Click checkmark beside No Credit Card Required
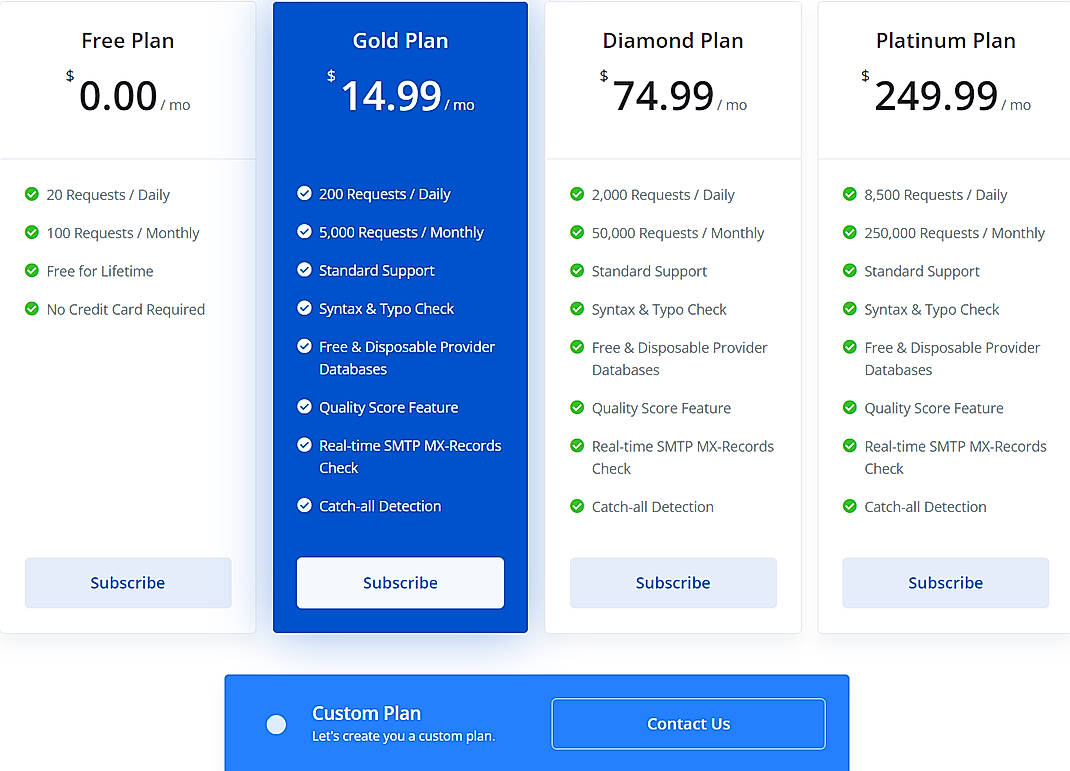The height and width of the screenshot is (771, 1070). (x=31, y=309)
